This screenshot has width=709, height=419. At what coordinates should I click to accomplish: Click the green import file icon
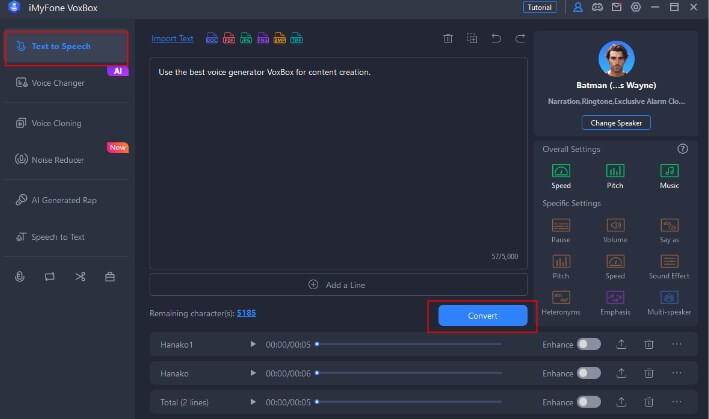click(246, 38)
